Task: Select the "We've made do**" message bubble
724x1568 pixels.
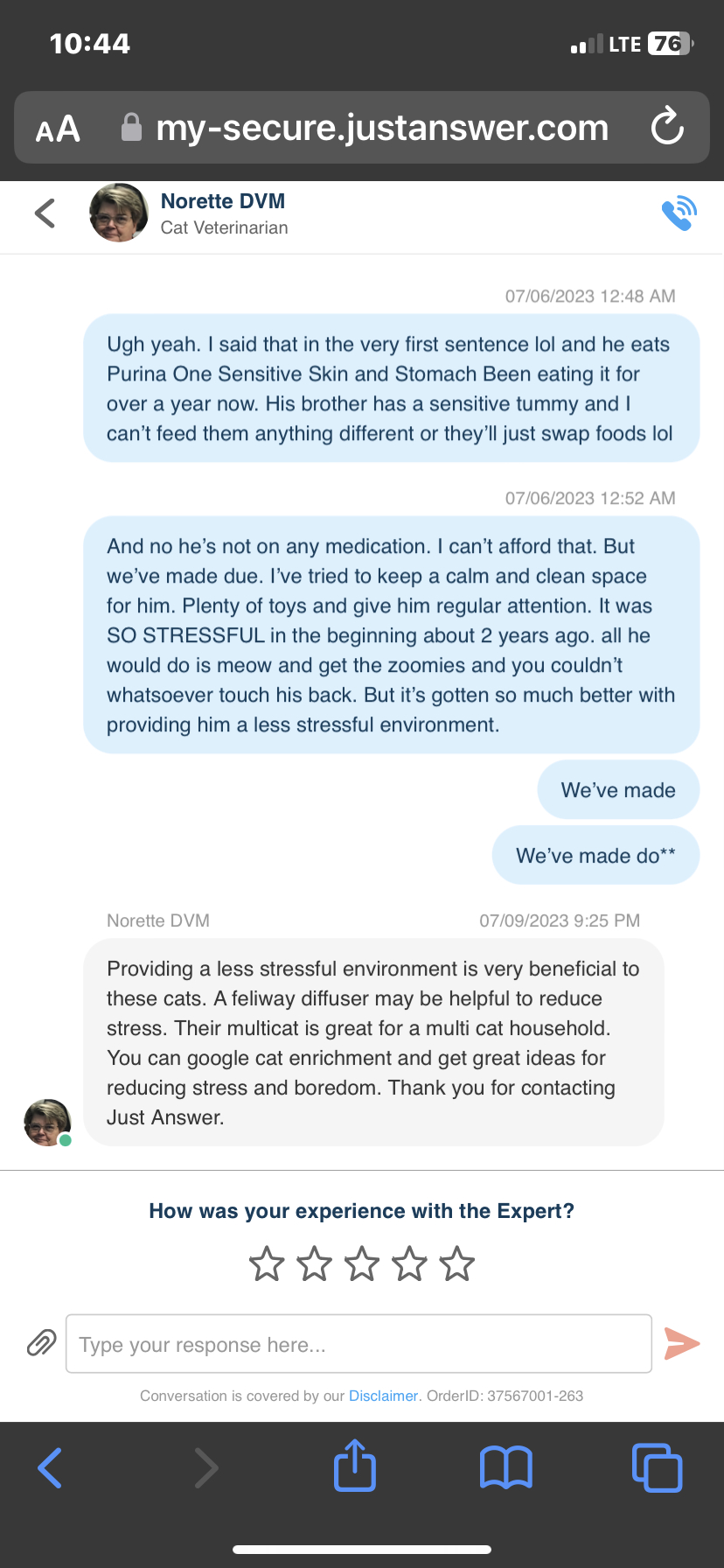Action: [x=595, y=856]
